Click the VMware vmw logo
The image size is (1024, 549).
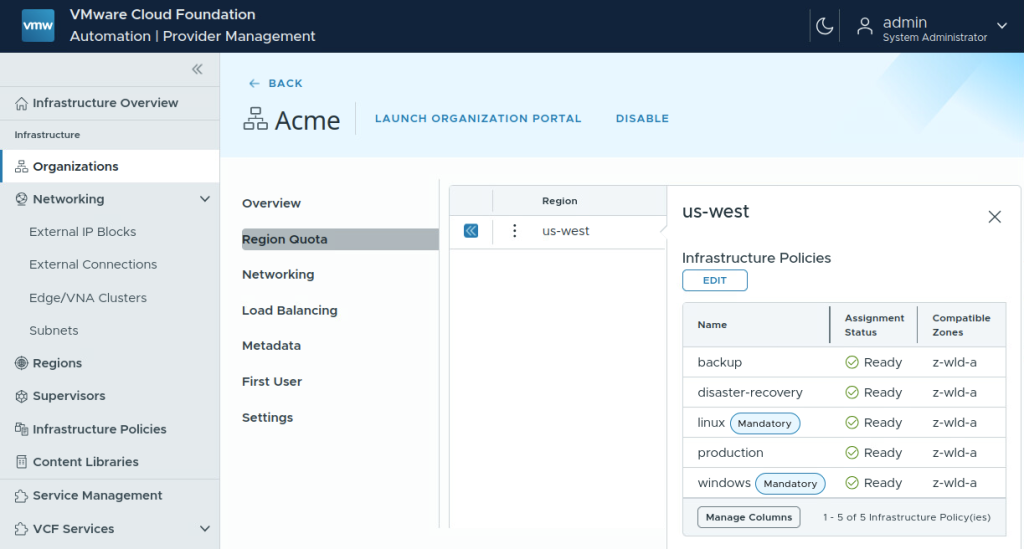pyautogui.click(x=38, y=26)
